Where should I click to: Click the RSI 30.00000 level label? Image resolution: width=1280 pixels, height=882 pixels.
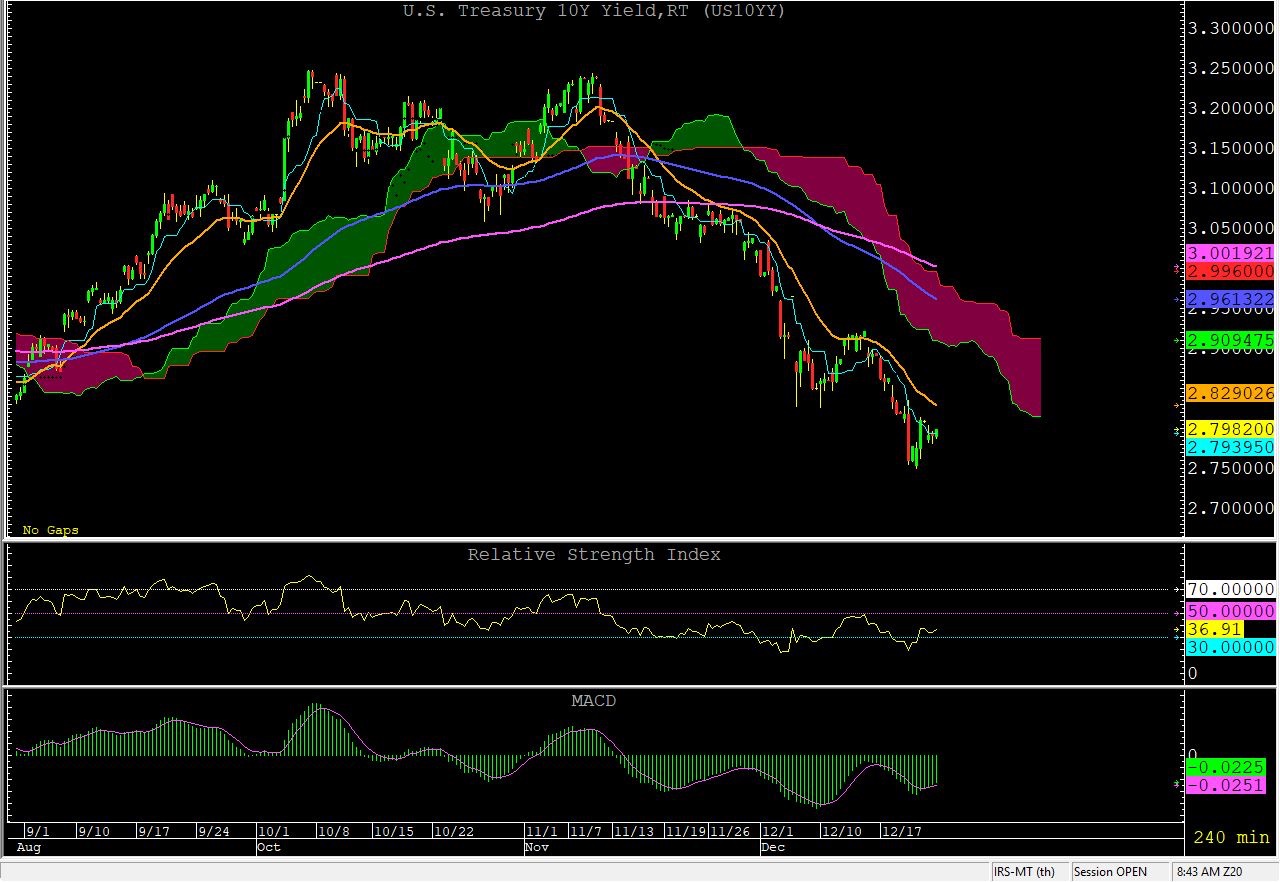click(x=1230, y=647)
